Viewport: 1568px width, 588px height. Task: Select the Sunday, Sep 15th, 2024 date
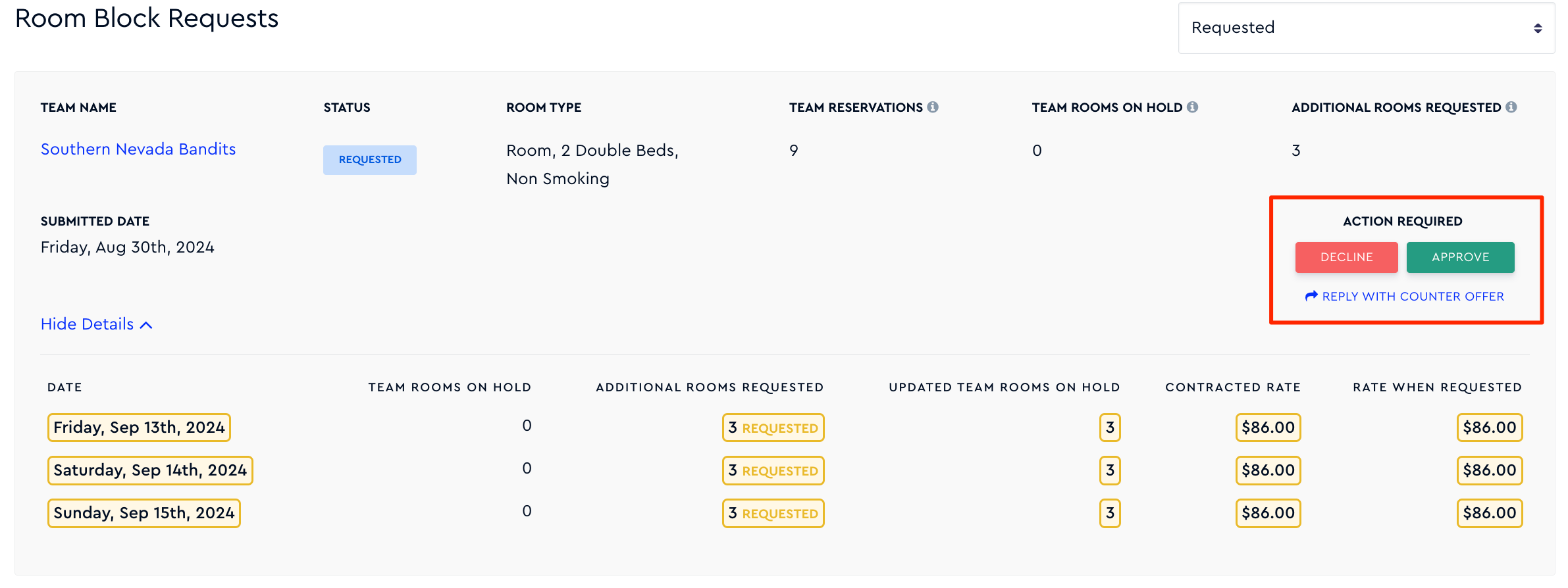coord(144,513)
